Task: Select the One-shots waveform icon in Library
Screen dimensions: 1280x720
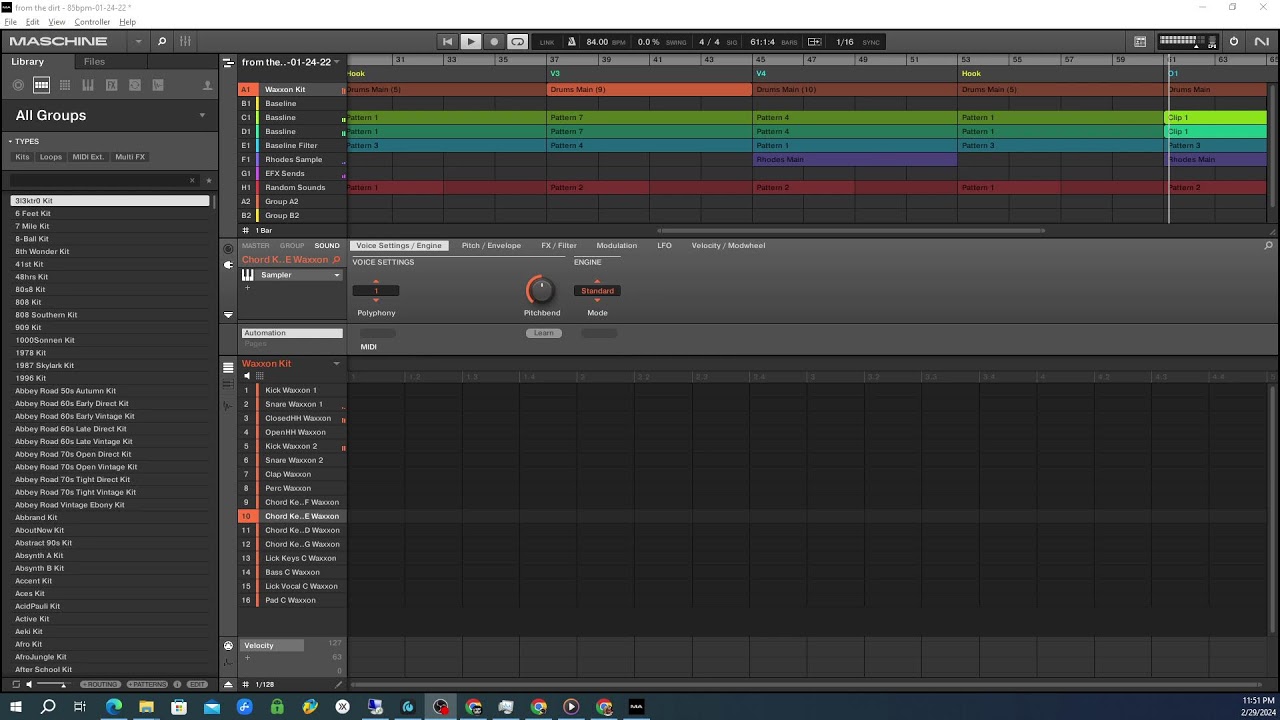Action: (158, 85)
